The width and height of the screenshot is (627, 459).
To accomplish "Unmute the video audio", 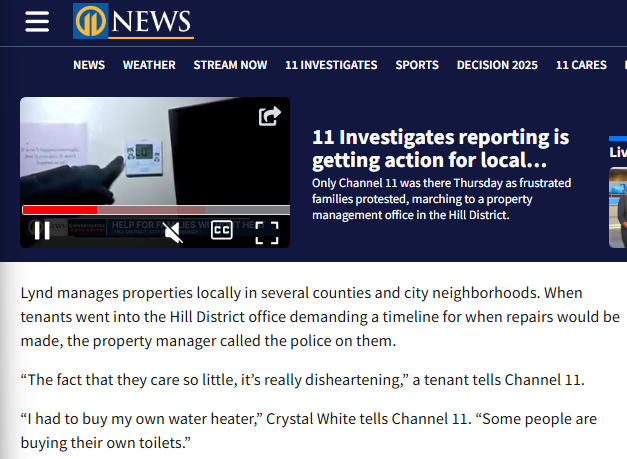I will point(173,232).
